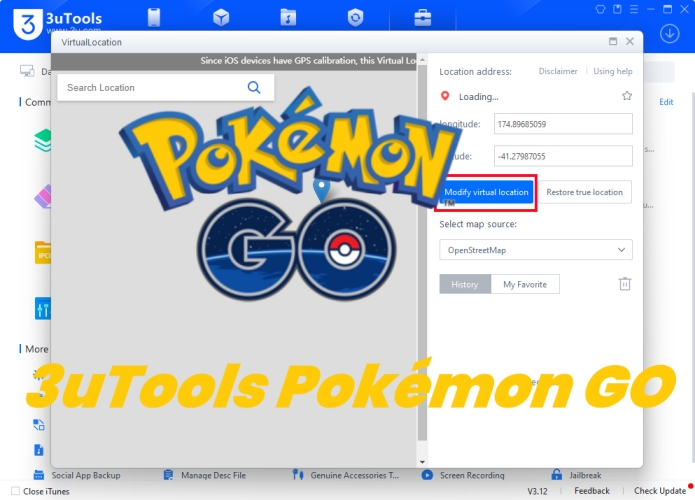Click the latitude field -41.27987055
This screenshot has width=695, height=500.
point(563,156)
